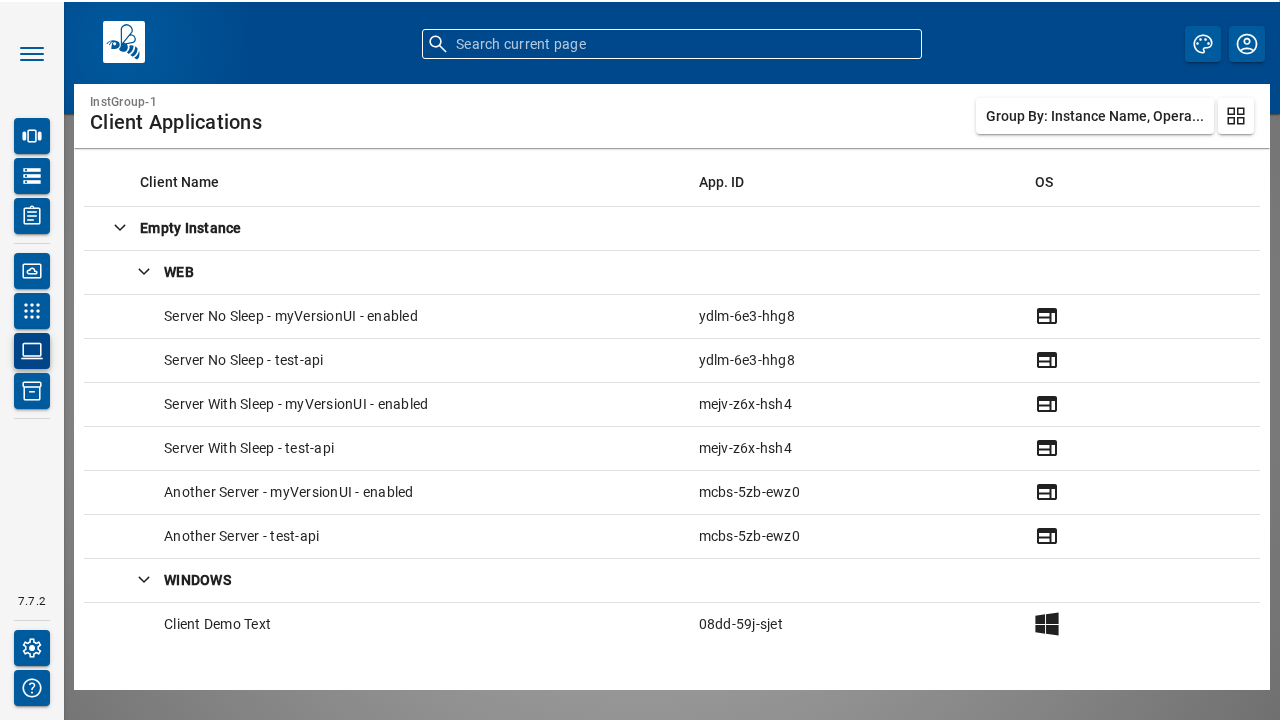1280x720 pixels.
Task: Open the list view sidebar icon
Action: click(x=31, y=176)
